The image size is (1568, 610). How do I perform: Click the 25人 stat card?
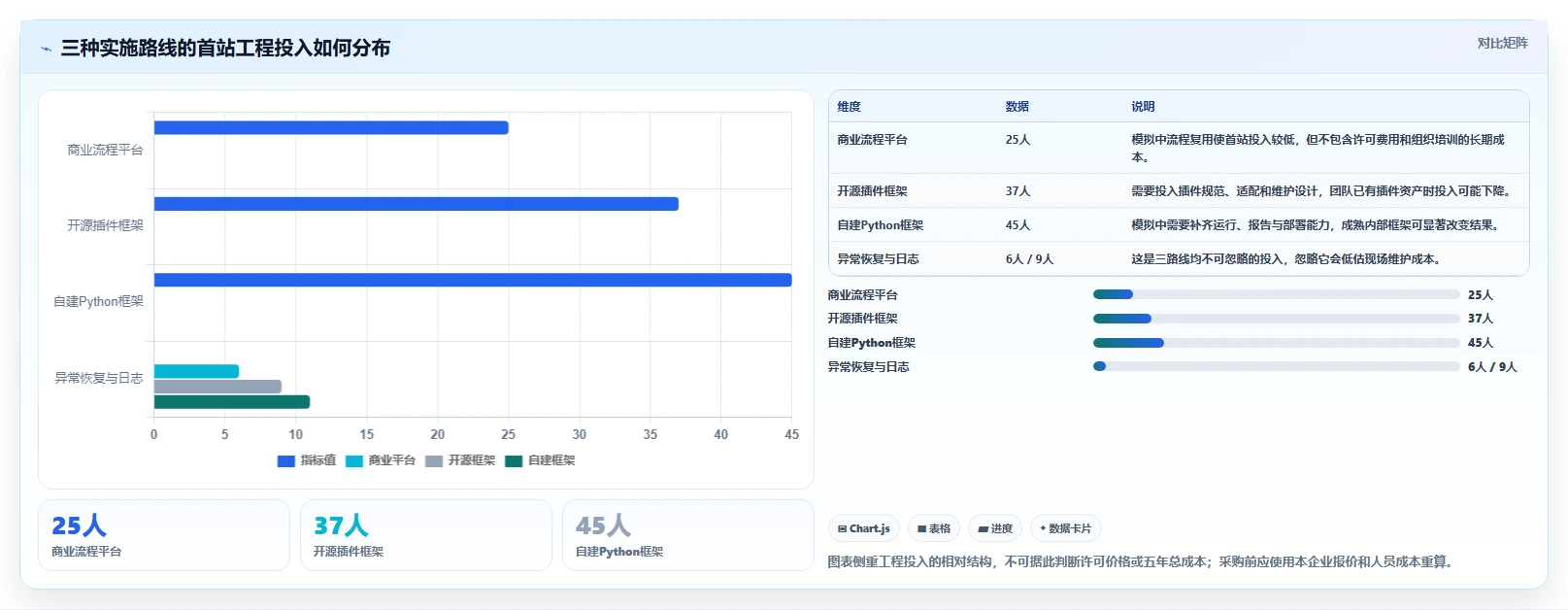tap(164, 535)
